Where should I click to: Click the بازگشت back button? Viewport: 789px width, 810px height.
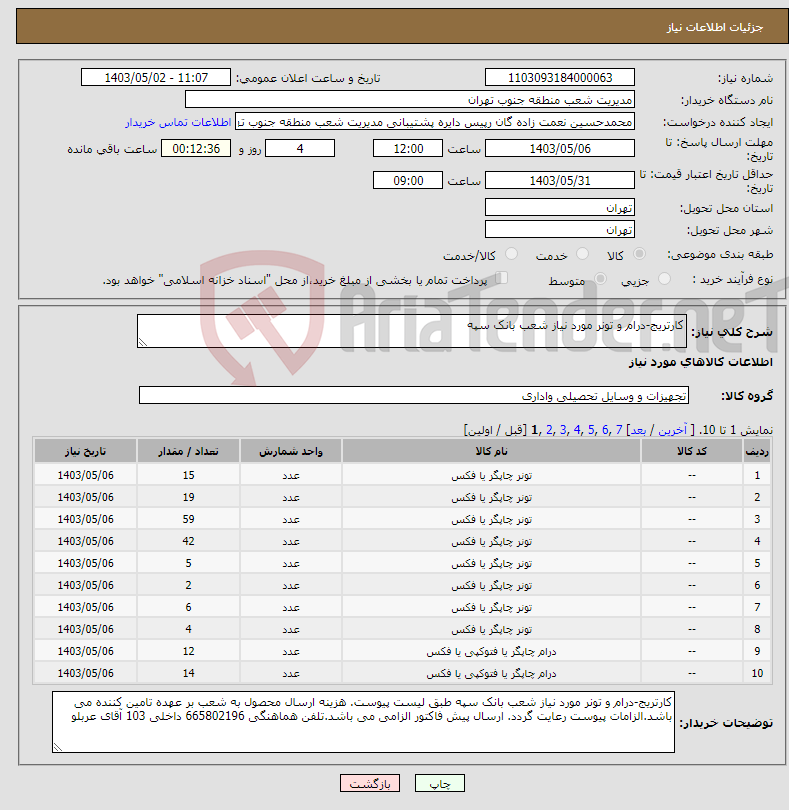(x=369, y=783)
